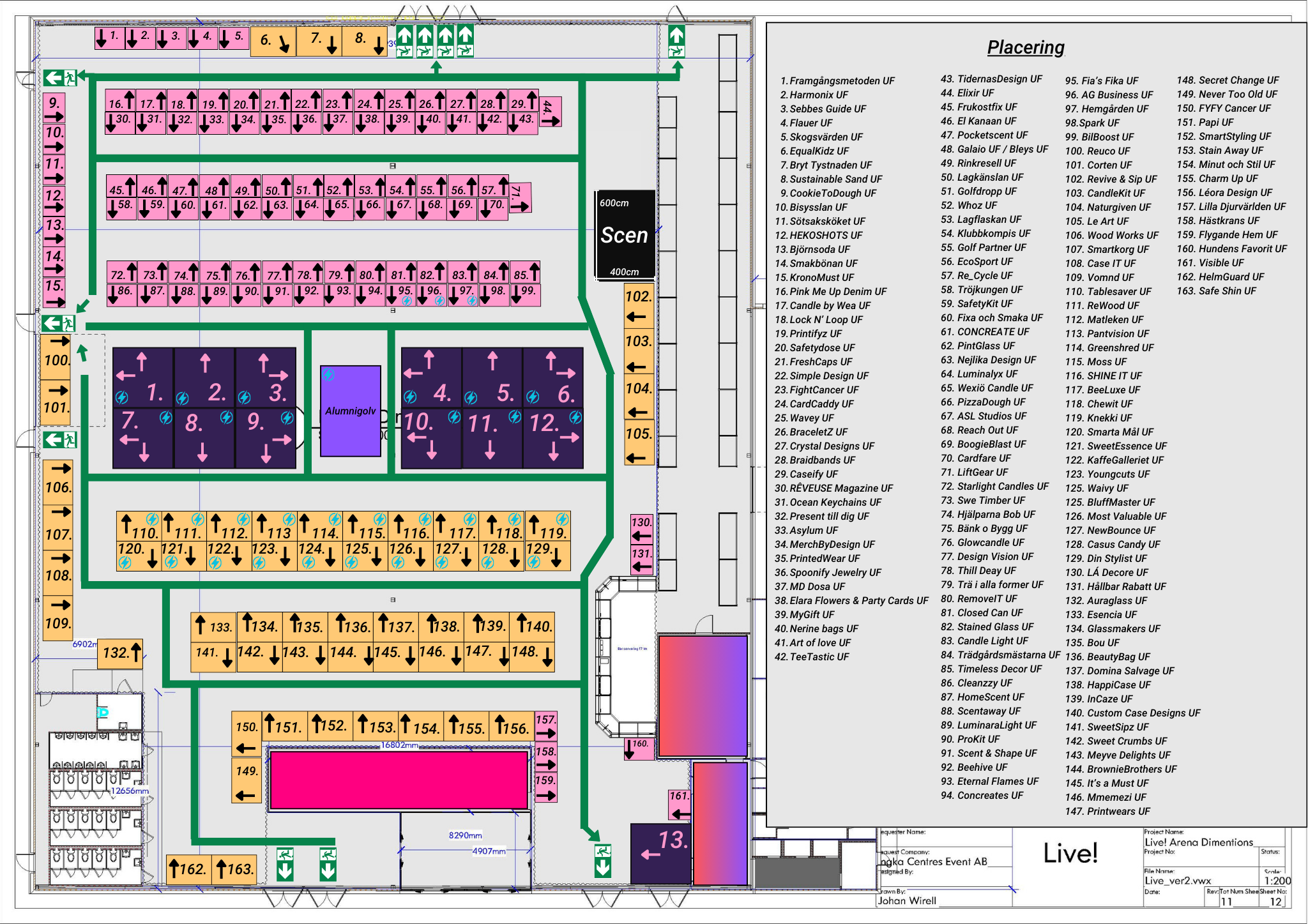
Task: Click orange booth 103
Action: pyautogui.click(x=639, y=352)
